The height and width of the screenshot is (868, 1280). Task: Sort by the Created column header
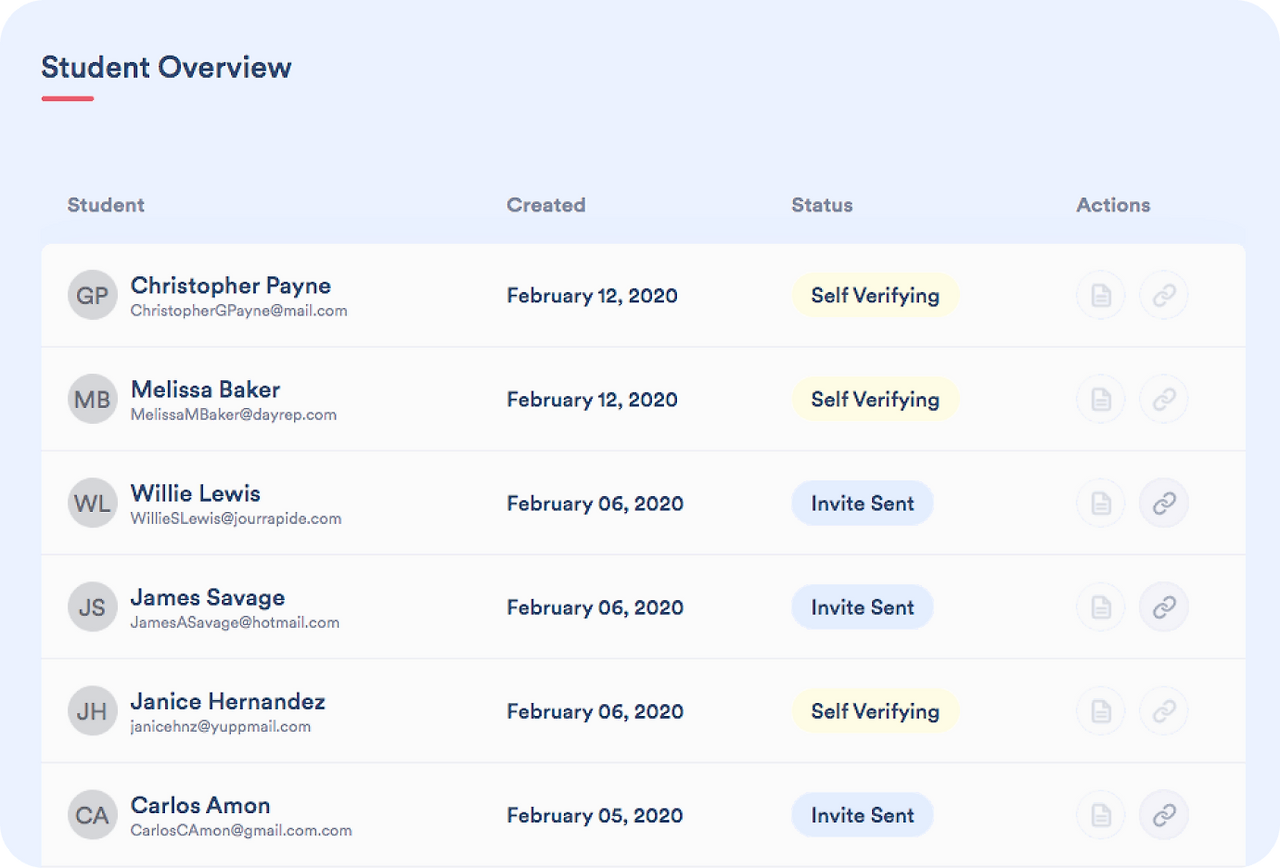pyautogui.click(x=546, y=205)
